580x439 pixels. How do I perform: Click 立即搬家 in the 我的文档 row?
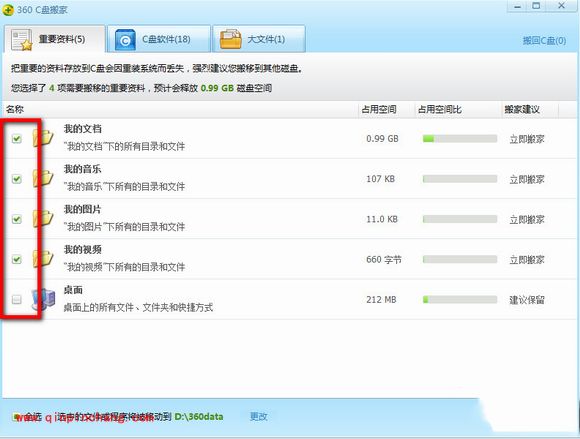(x=527, y=139)
